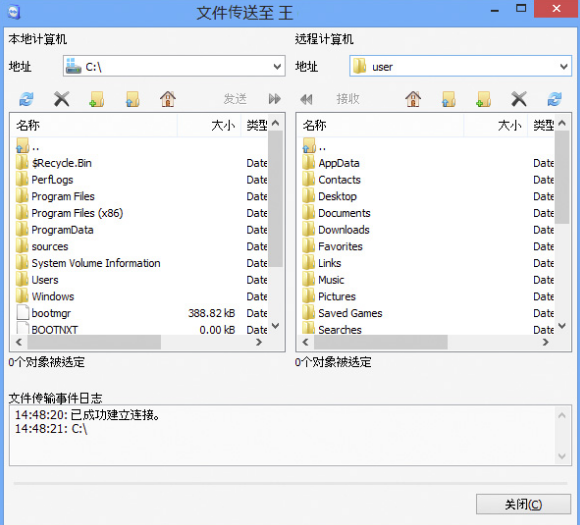This screenshot has height=525, width=580.
Task: Click event log scroll down arrow
Action: pyautogui.click(x=562, y=456)
